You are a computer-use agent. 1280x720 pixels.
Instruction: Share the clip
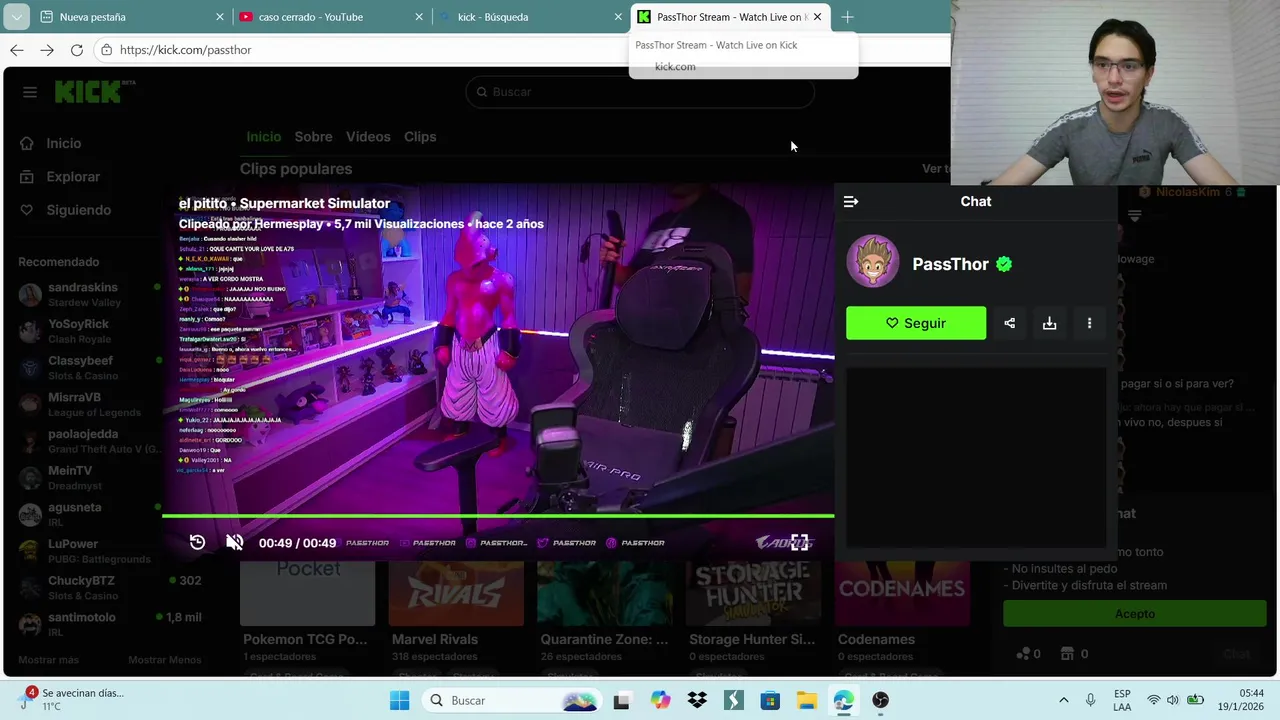1009,323
